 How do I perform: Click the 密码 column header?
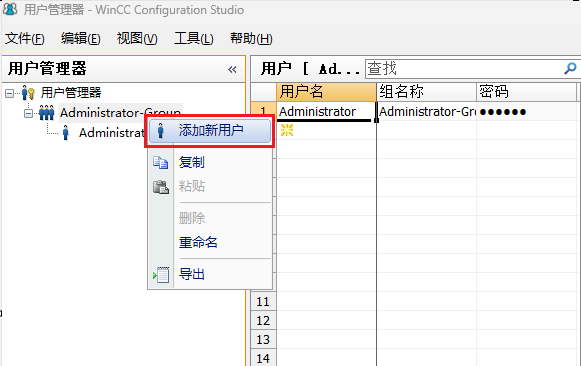pos(527,92)
